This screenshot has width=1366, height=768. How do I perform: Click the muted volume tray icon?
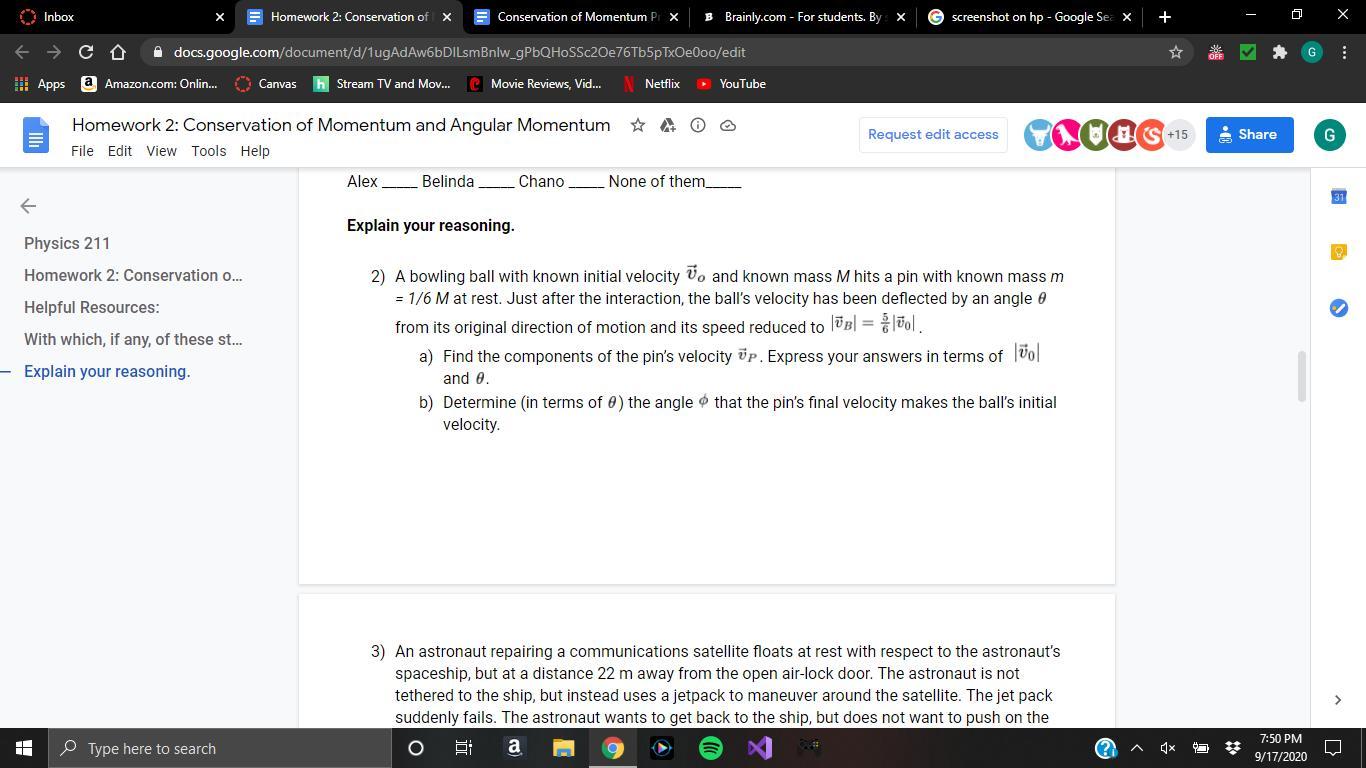click(1168, 748)
